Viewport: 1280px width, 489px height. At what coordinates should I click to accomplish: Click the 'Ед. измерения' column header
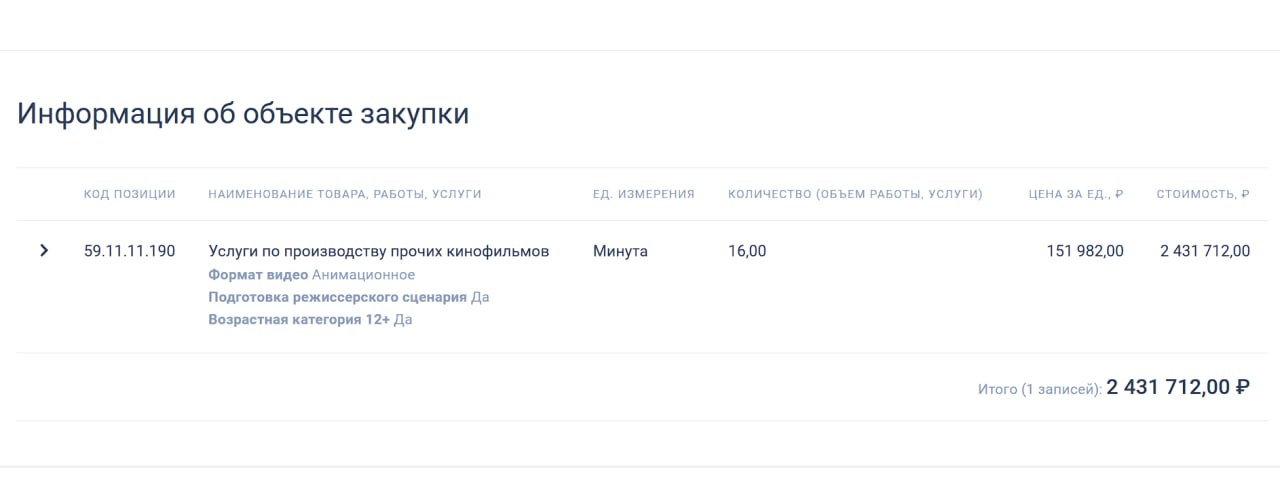click(644, 194)
